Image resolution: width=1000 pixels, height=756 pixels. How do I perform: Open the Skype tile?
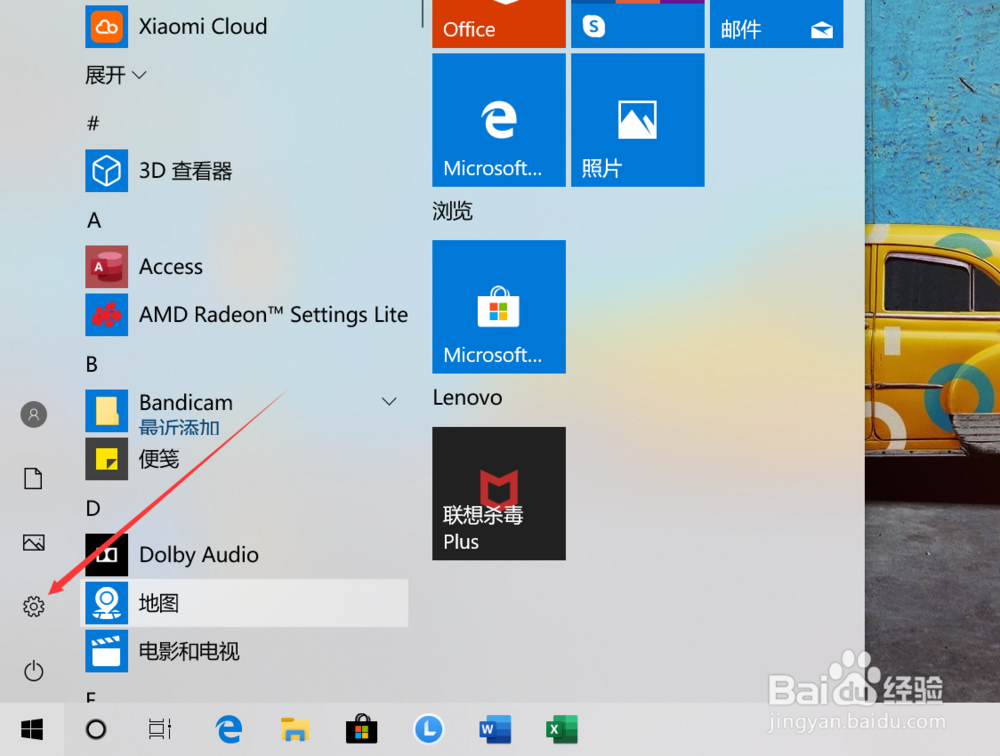638,24
